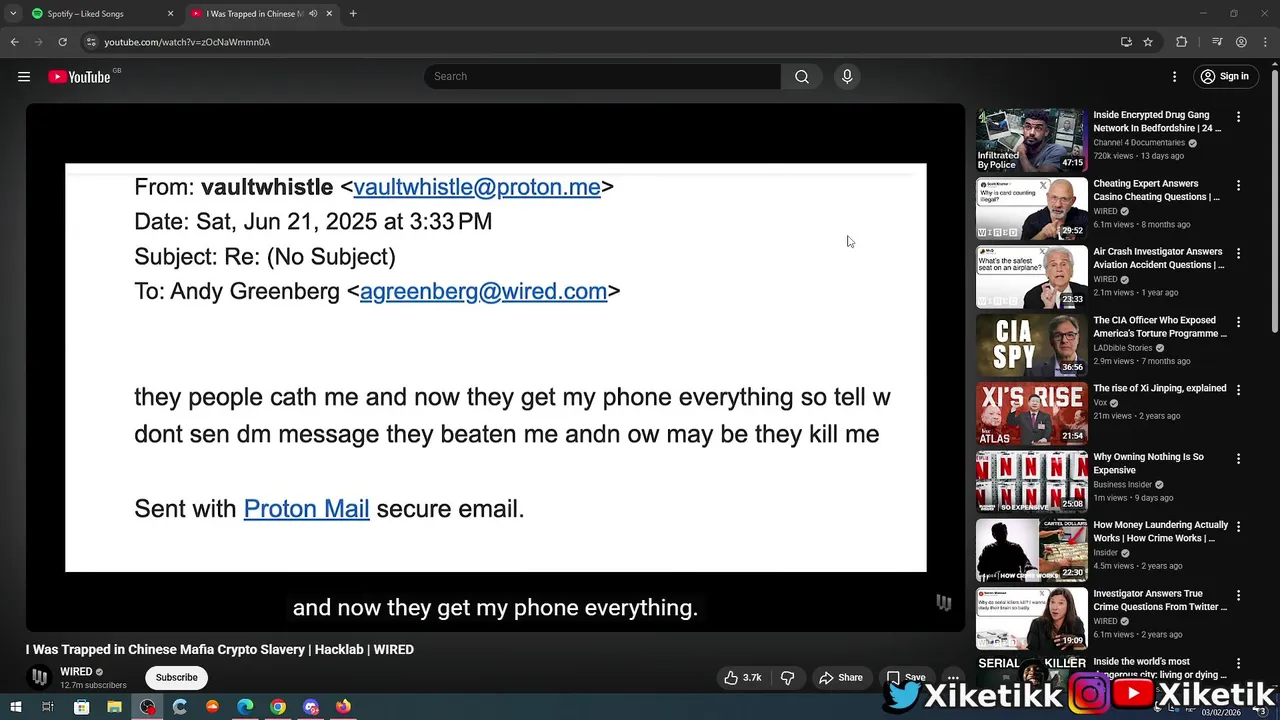Screen dimensions: 1280x720
Task: Select the URL in the address bar
Action: pos(187,42)
